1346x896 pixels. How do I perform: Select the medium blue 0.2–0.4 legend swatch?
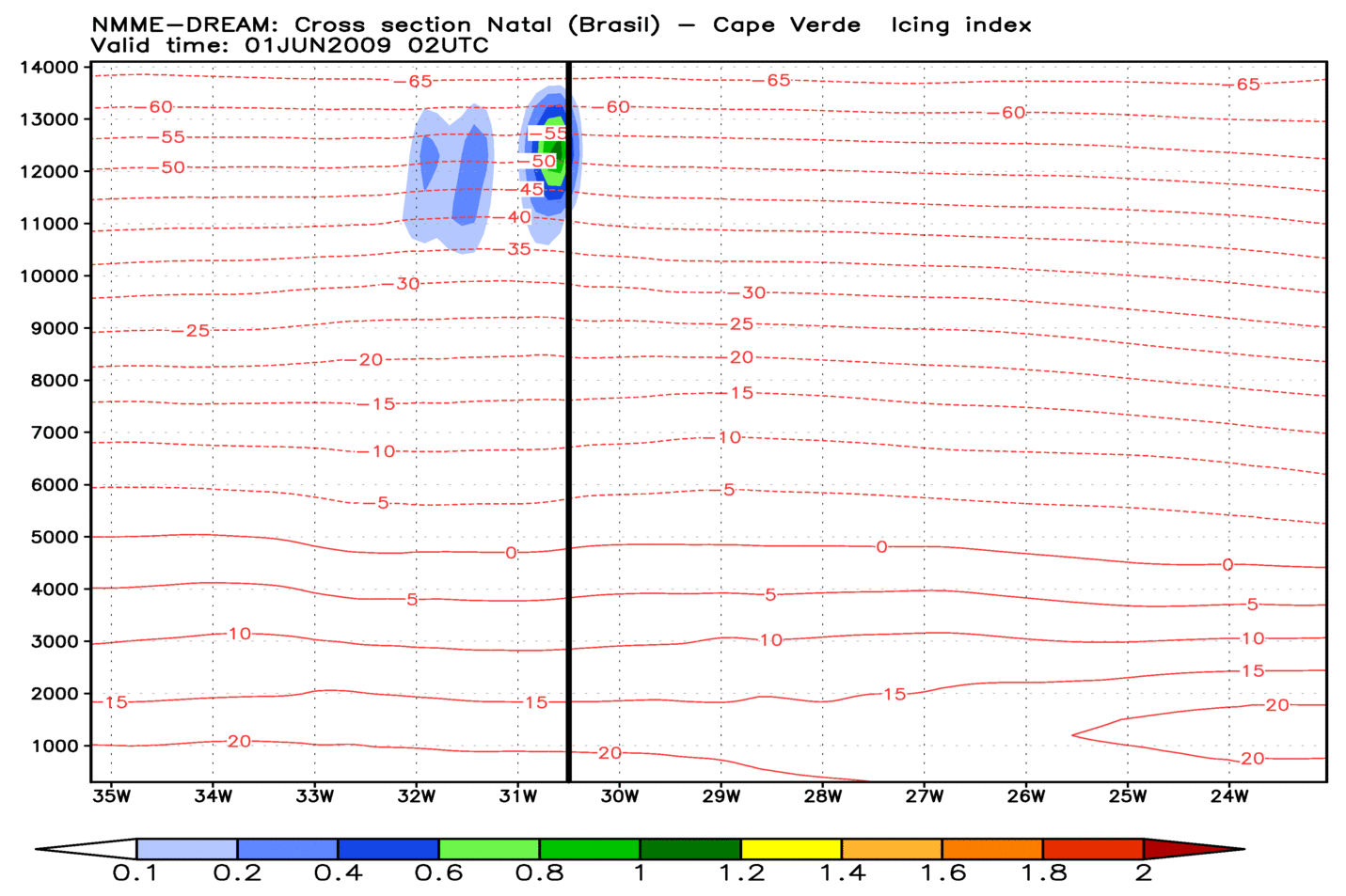(287, 849)
